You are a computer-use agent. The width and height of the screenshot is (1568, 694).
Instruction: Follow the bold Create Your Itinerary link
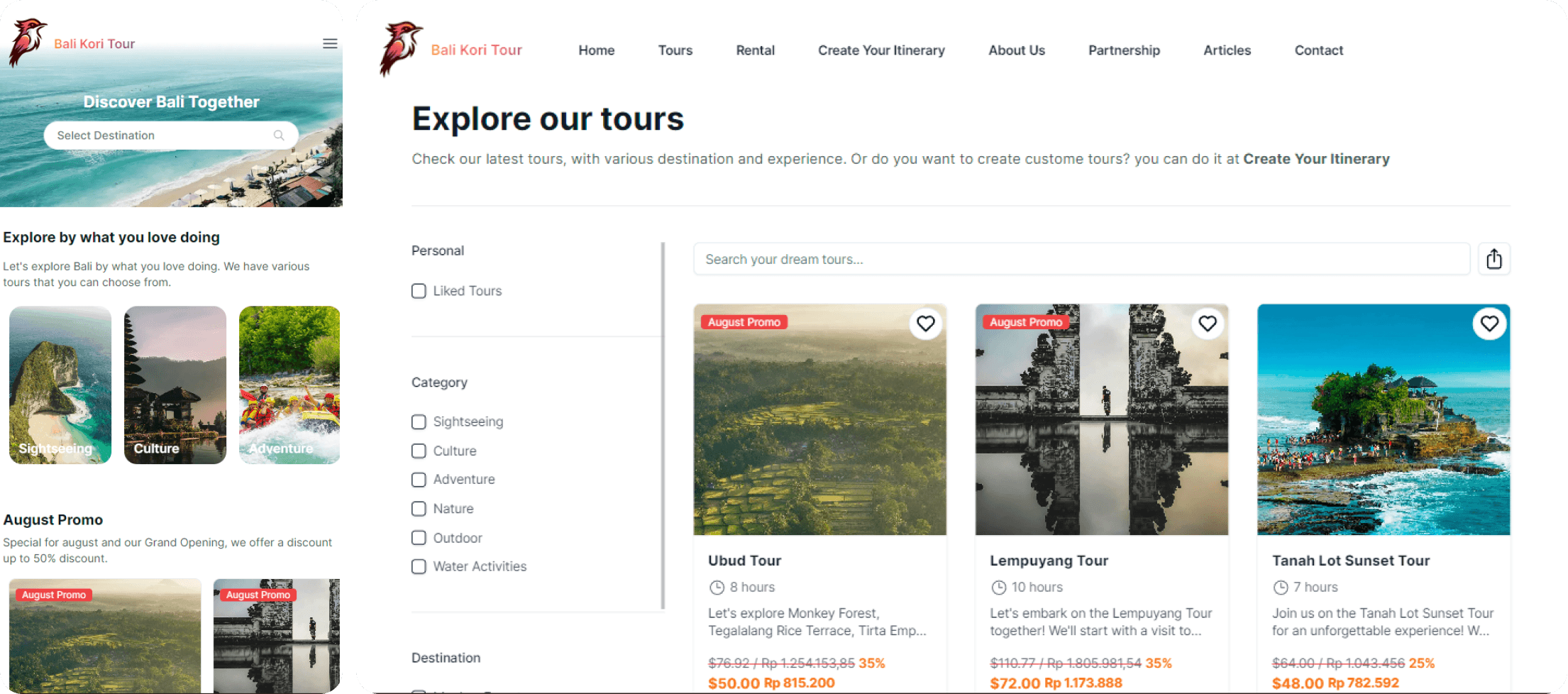pyautogui.click(x=1316, y=159)
